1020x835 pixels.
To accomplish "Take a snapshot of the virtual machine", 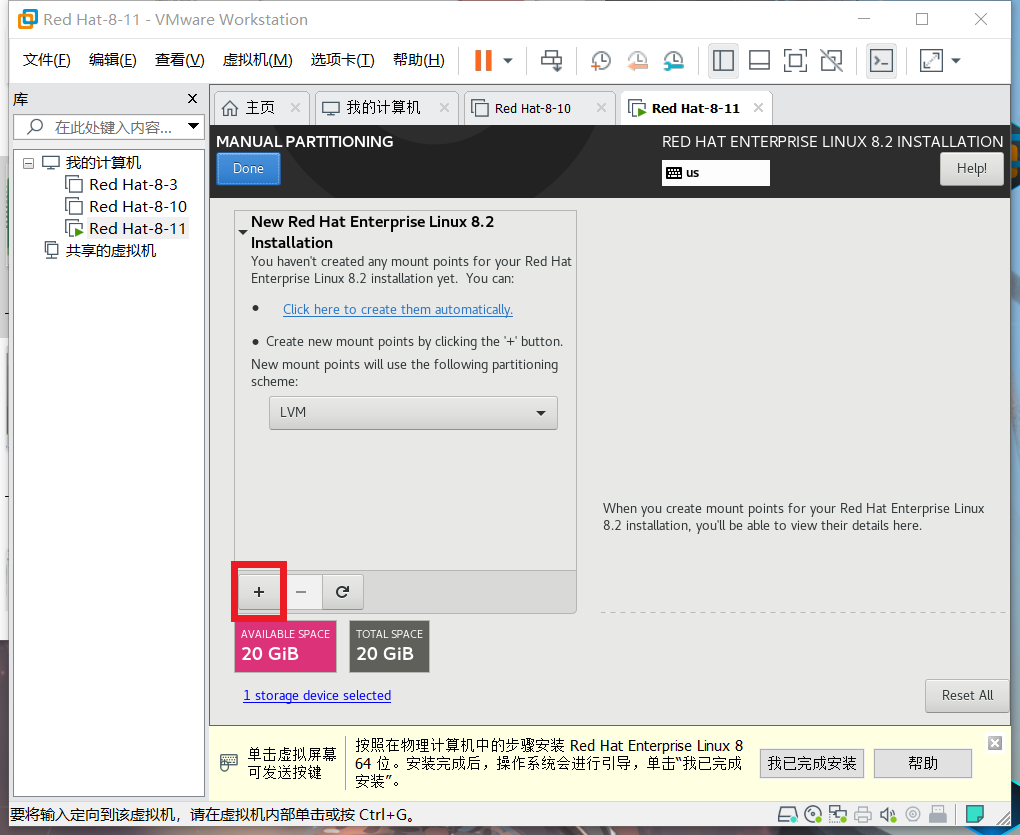I will coord(600,60).
